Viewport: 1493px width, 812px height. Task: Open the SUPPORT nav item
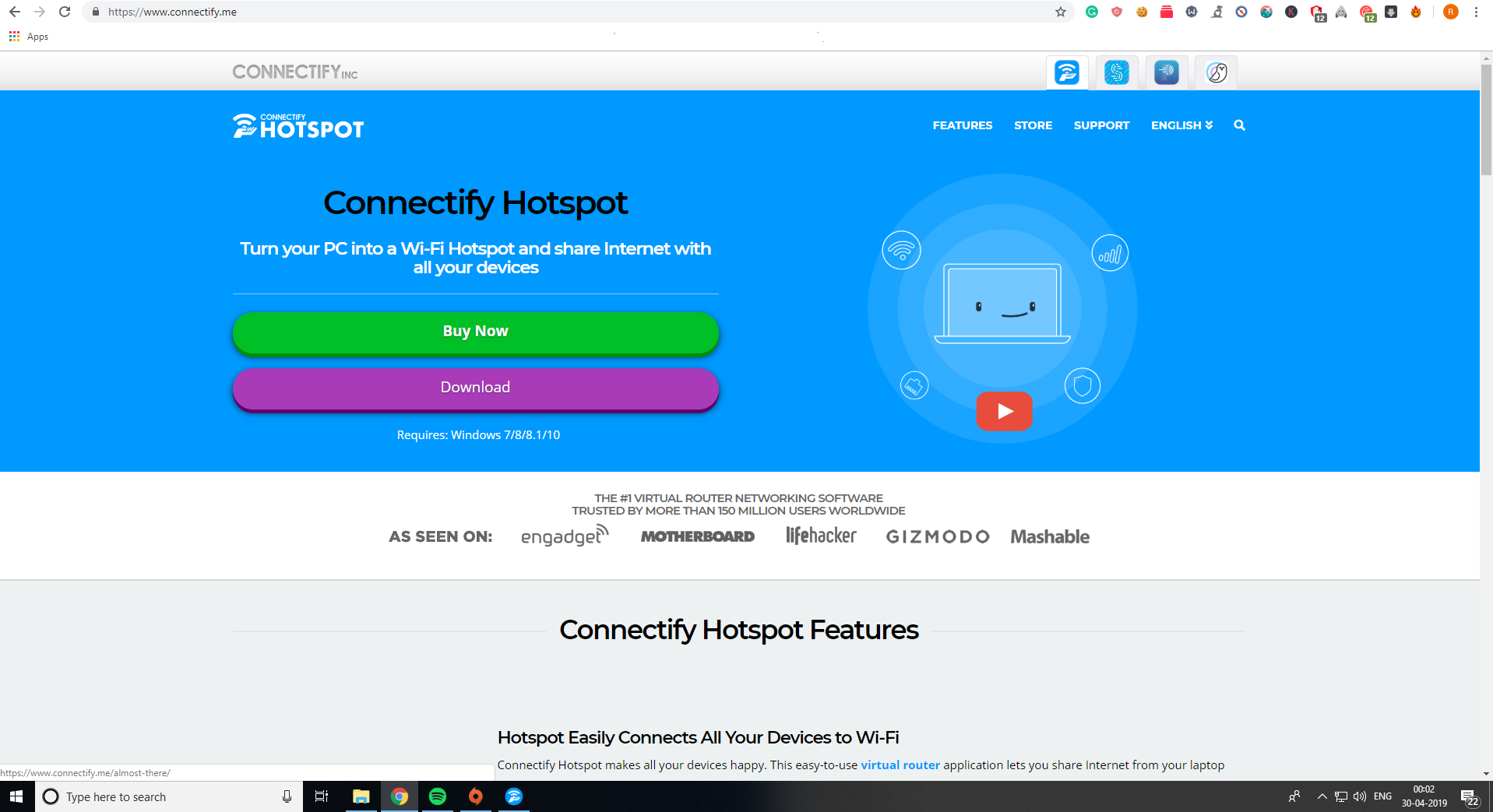tap(1101, 125)
